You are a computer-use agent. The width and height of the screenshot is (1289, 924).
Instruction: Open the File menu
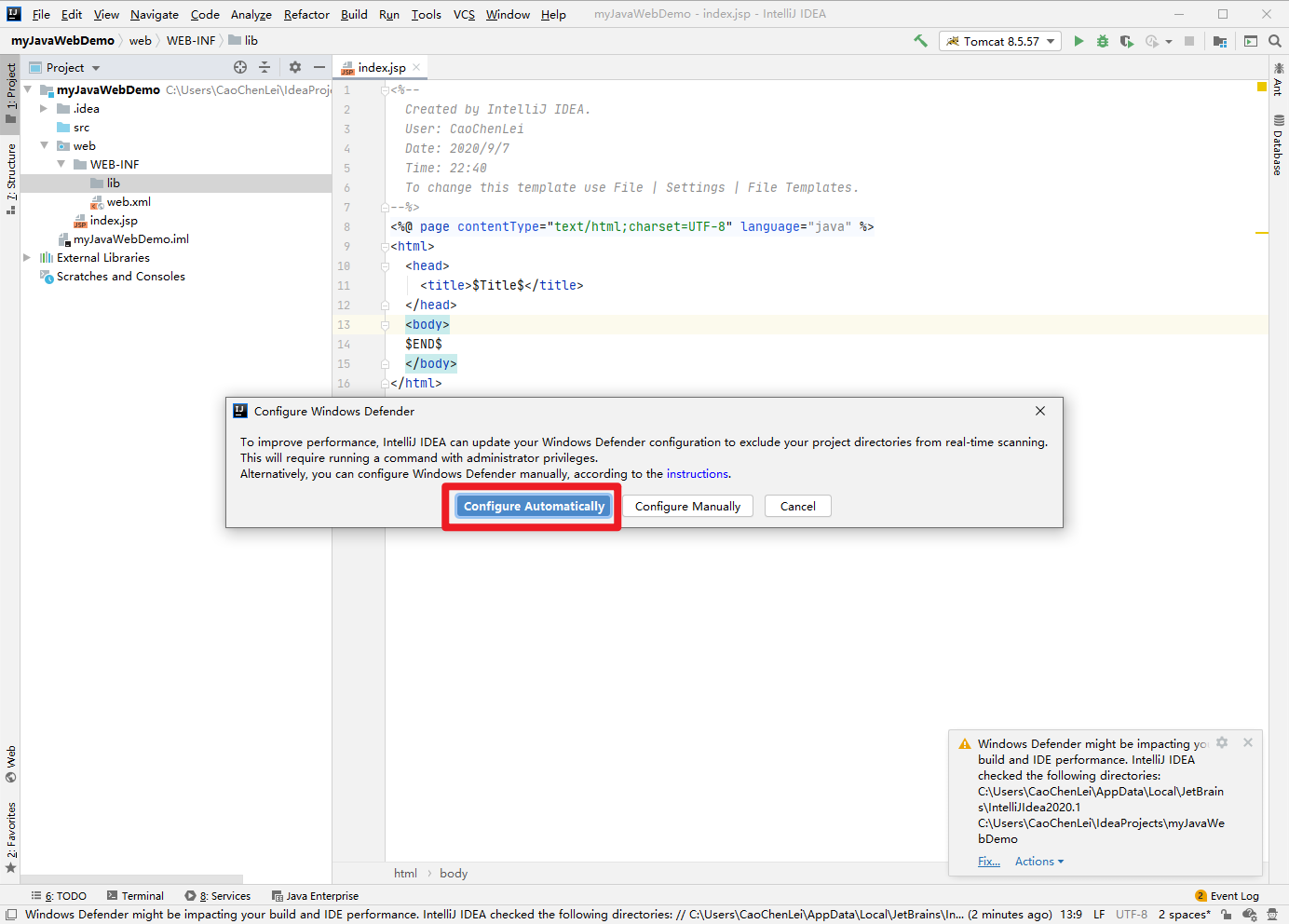pos(41,14)
